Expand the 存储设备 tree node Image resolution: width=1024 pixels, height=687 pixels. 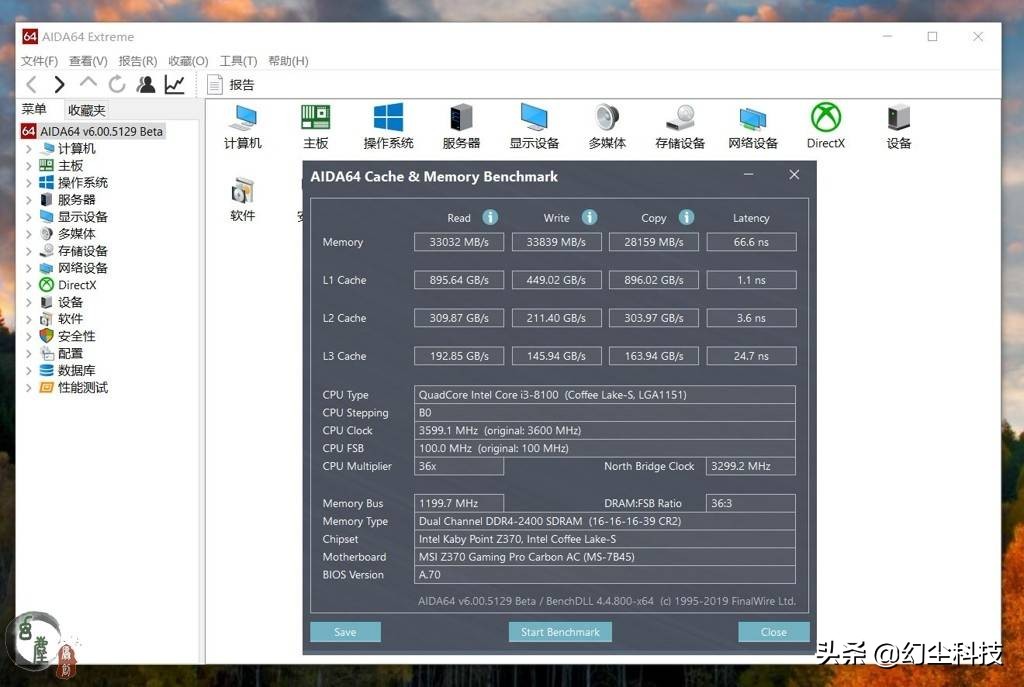(x=28, y=251)
